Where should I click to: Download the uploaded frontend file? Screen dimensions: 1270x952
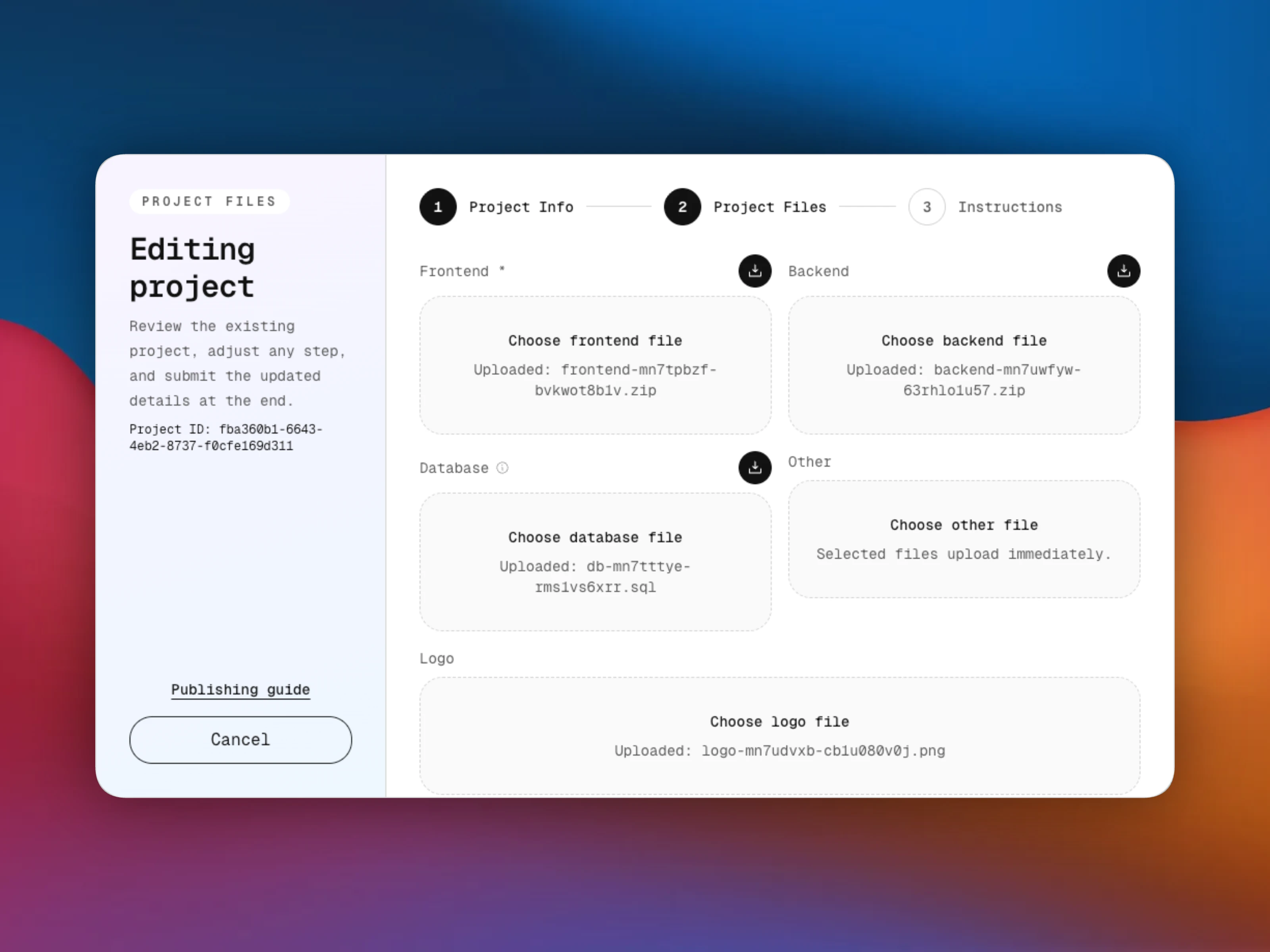[754, 271]
